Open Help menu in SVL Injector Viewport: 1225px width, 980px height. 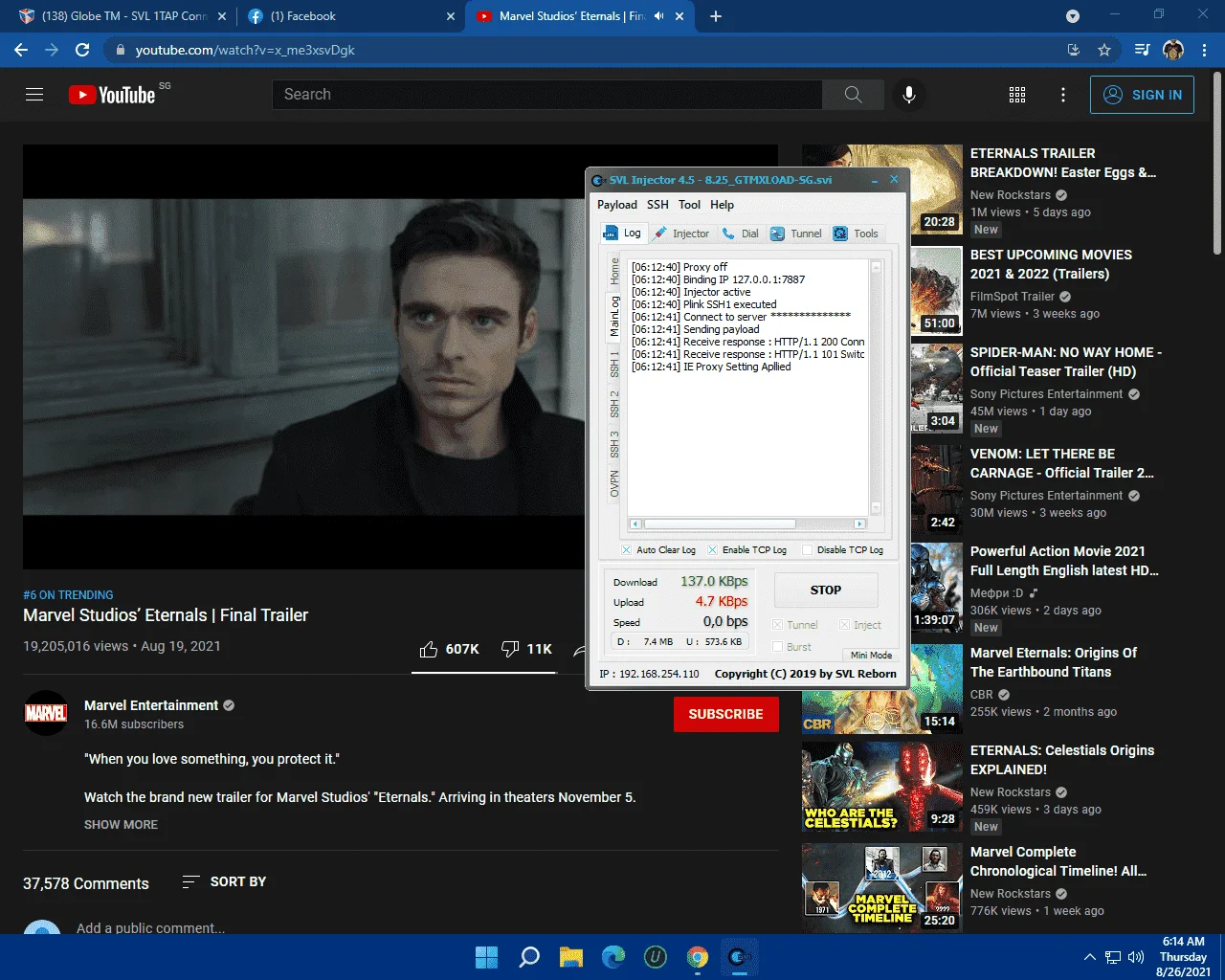click(722, 205)
